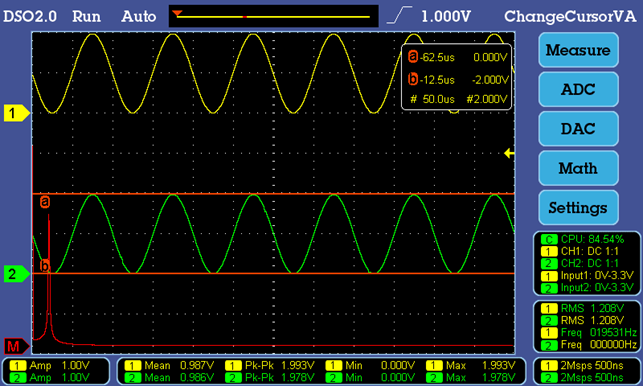Open the Settings button
Image resolution: width=643 pixels, height=386 pixels.
tap(578, 208)
